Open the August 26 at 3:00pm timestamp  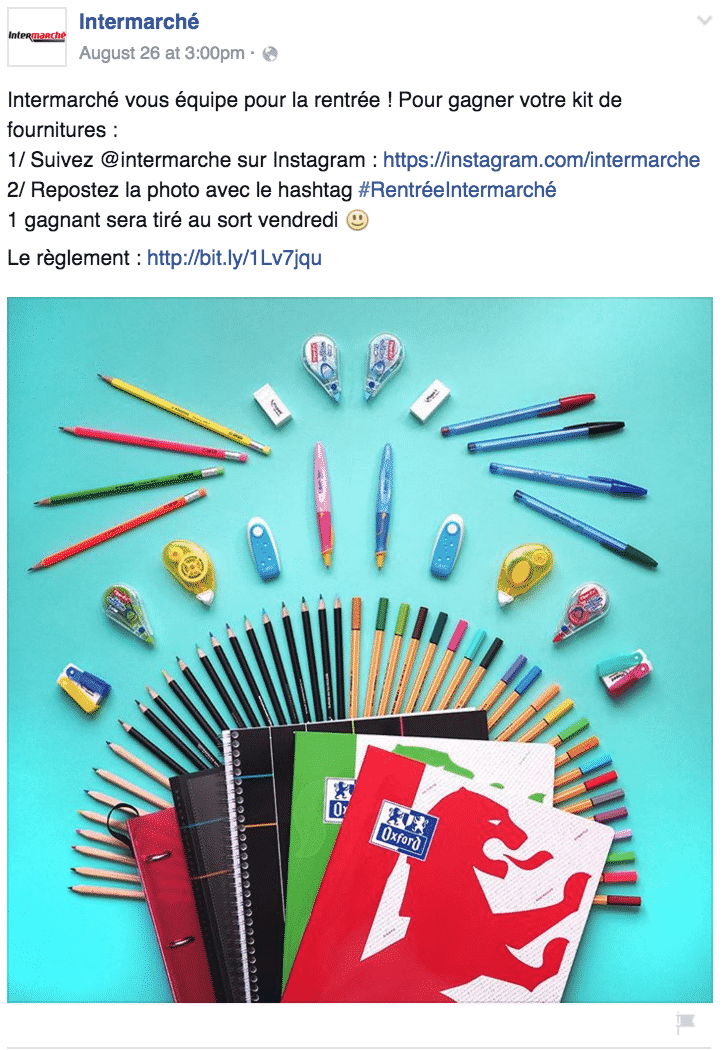click(x=162, y=53)
